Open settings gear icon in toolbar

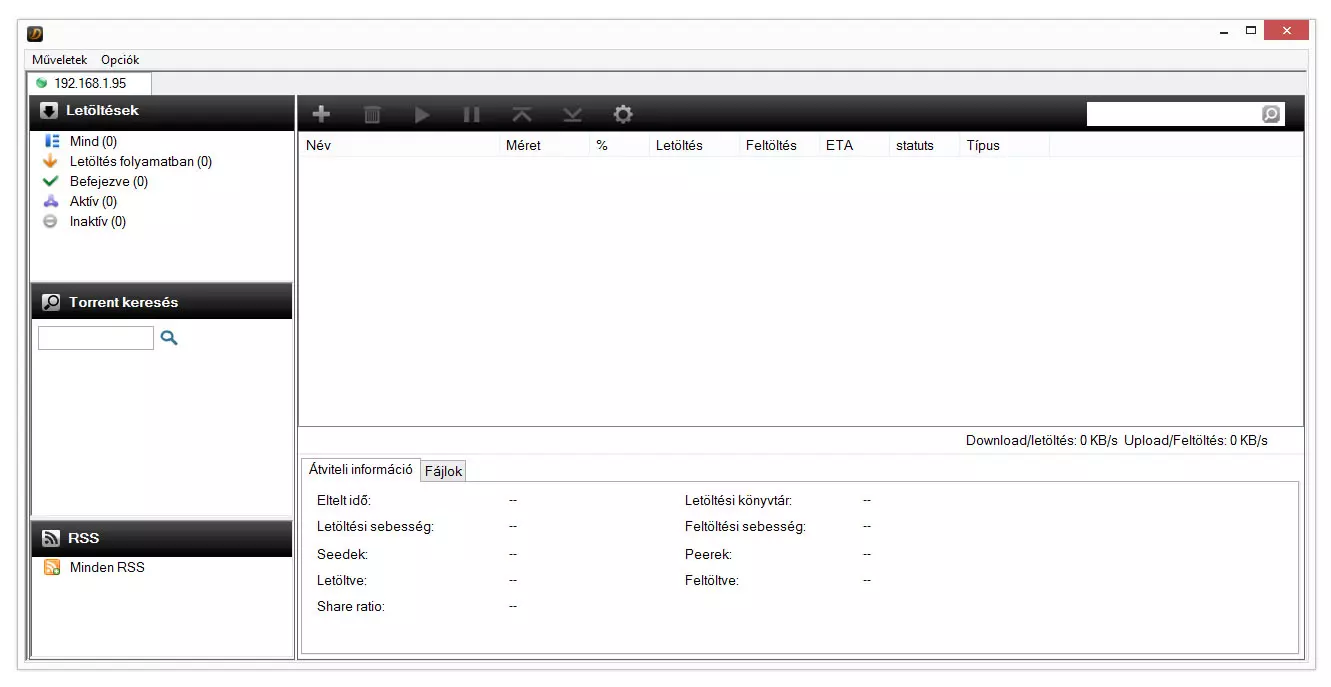click(x=623, y=114)
